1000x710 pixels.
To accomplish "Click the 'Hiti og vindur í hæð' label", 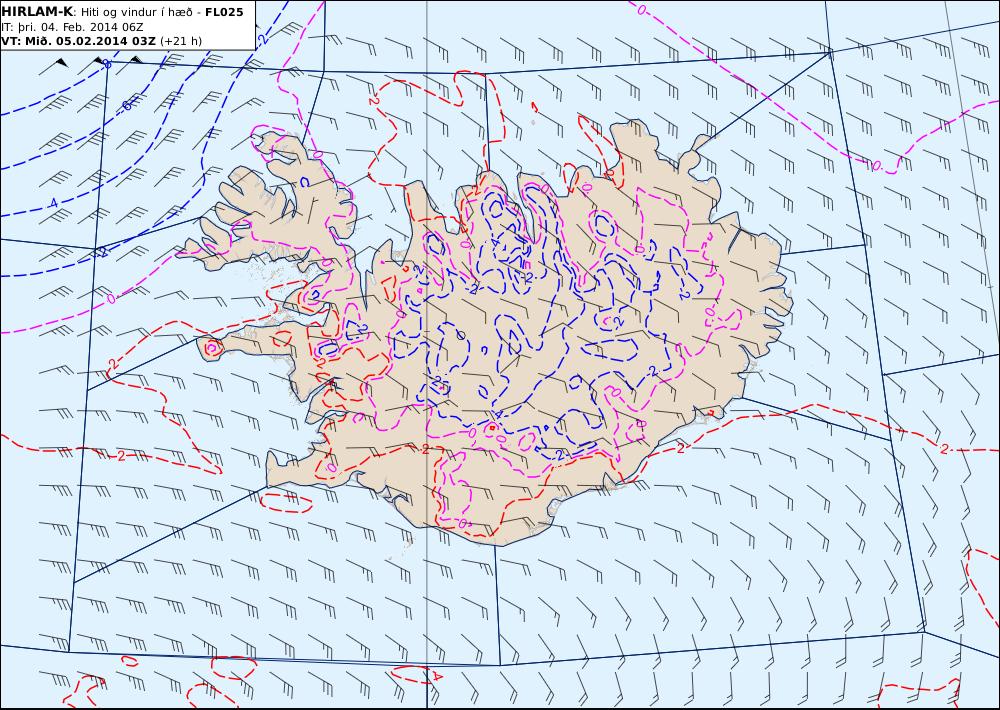I will click(135, 12).
